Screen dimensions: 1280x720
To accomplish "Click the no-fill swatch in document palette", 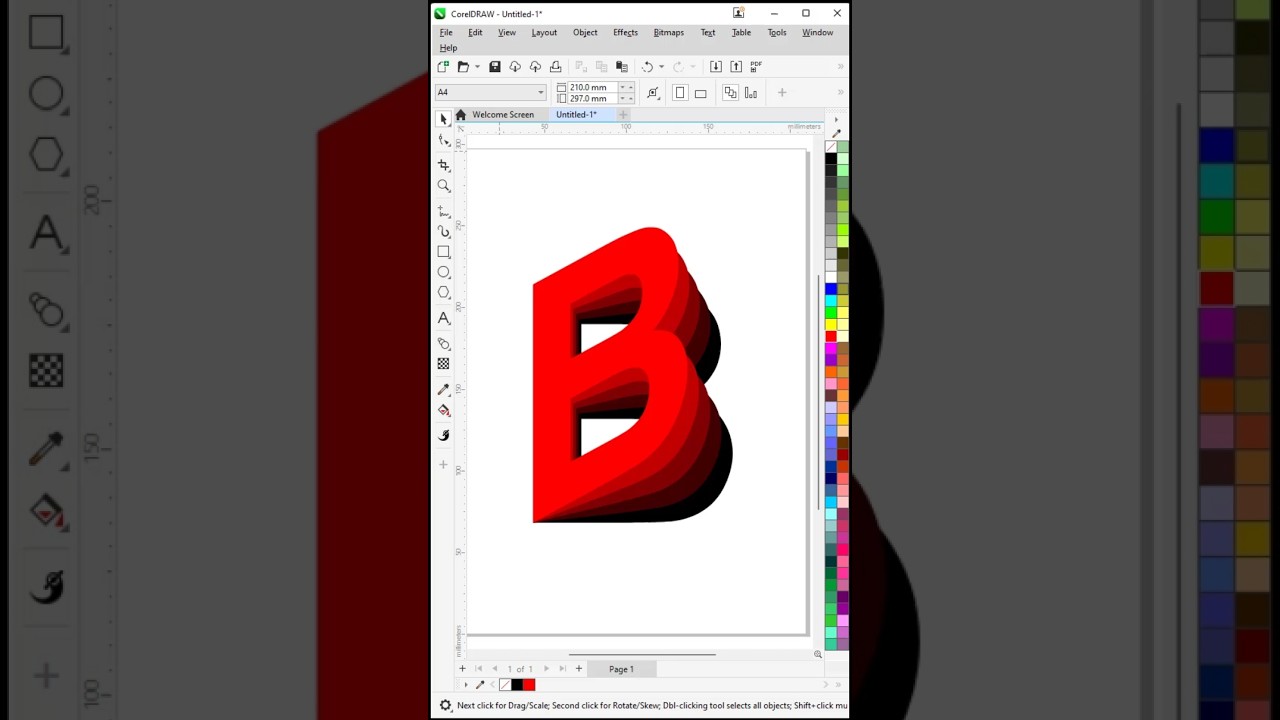I will click(505, 685).
